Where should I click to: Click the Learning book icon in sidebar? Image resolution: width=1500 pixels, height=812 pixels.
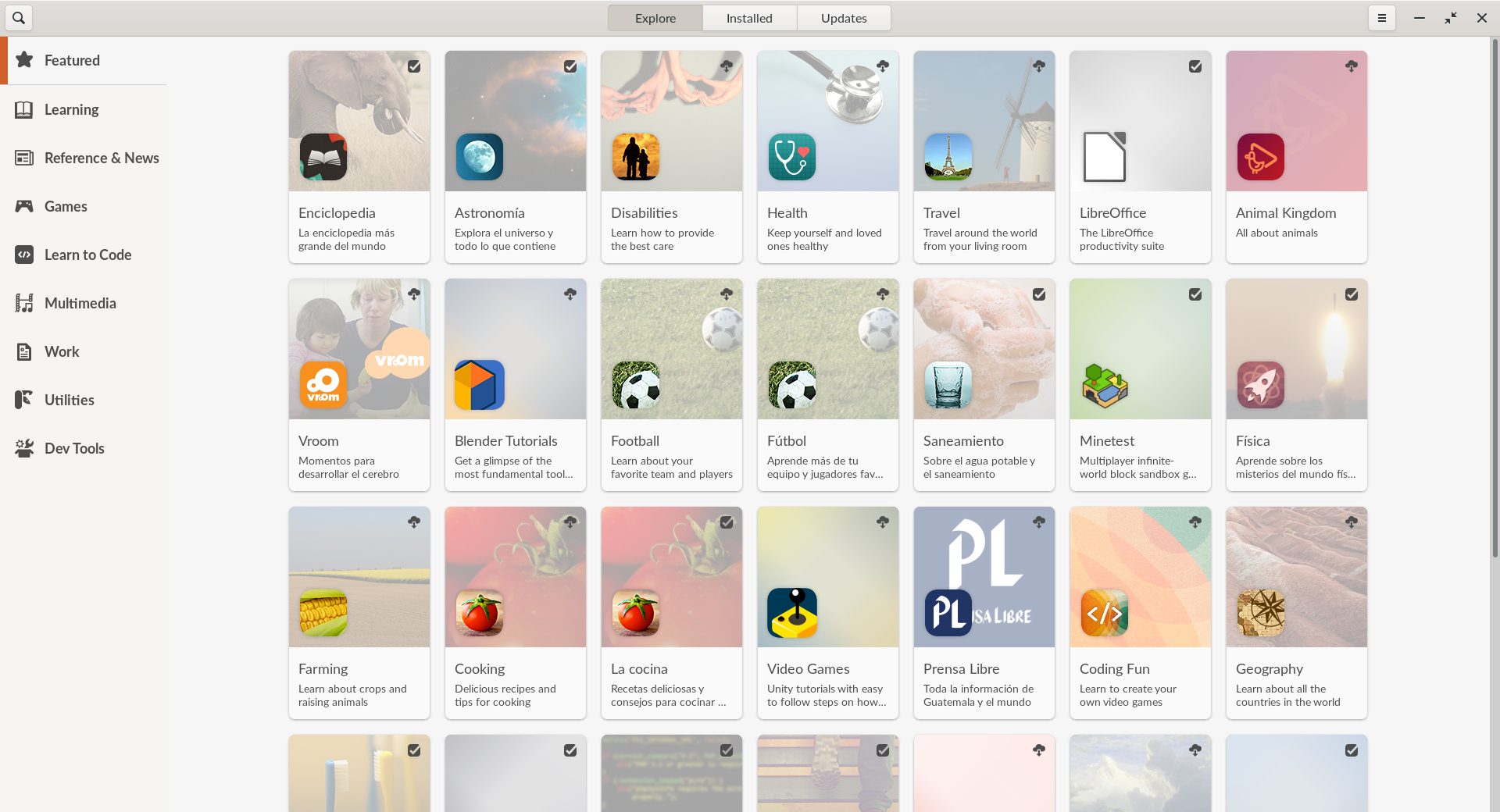(24, 109)
